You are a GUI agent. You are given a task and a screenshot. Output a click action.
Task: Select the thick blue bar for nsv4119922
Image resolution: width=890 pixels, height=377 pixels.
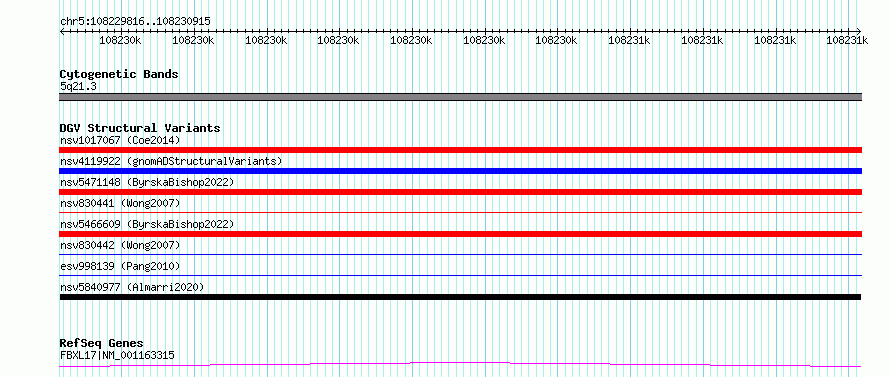[460, 171]
